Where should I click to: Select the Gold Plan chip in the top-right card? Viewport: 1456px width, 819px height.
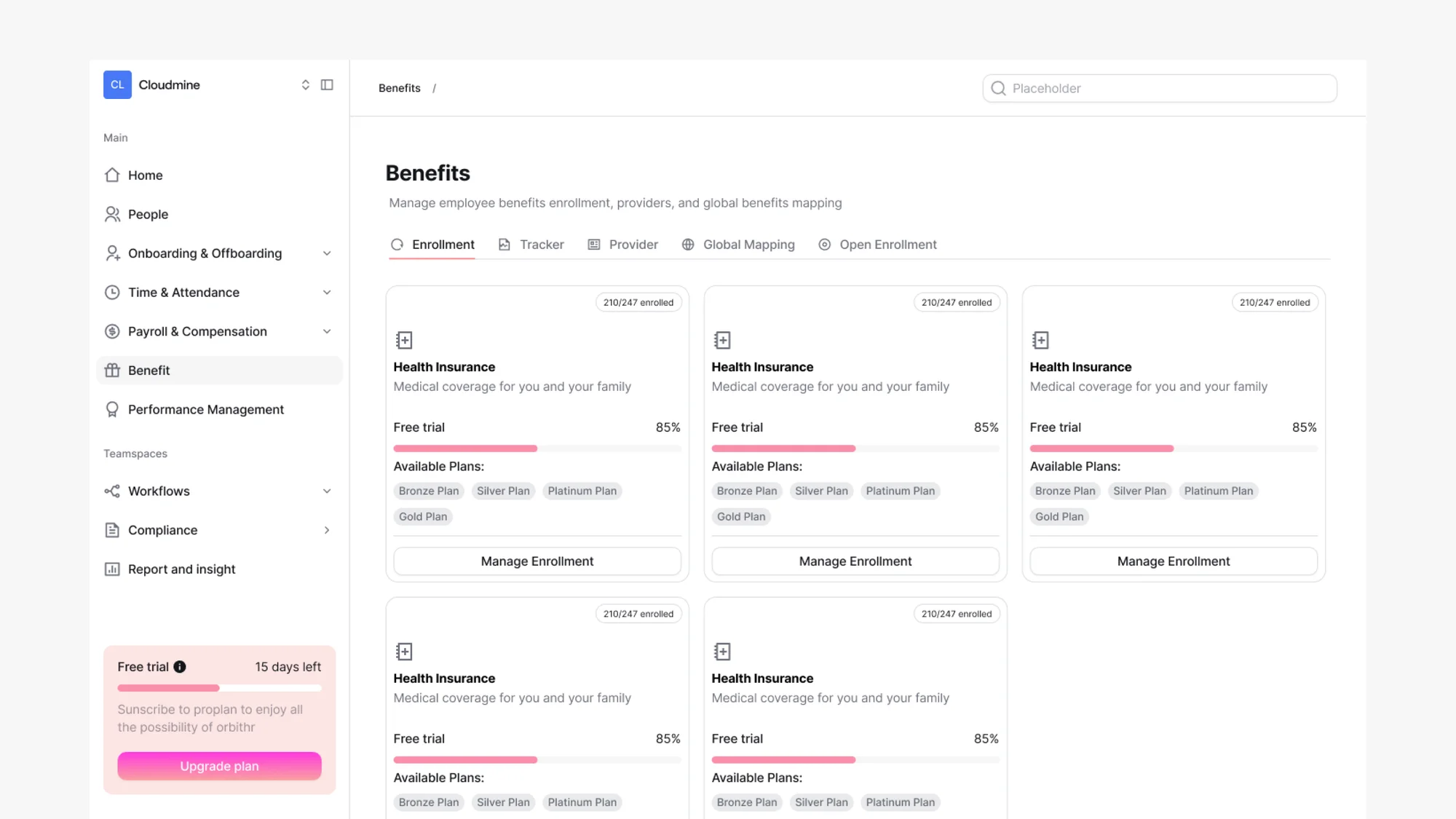pyautogui.click(x=1059, y=517)
